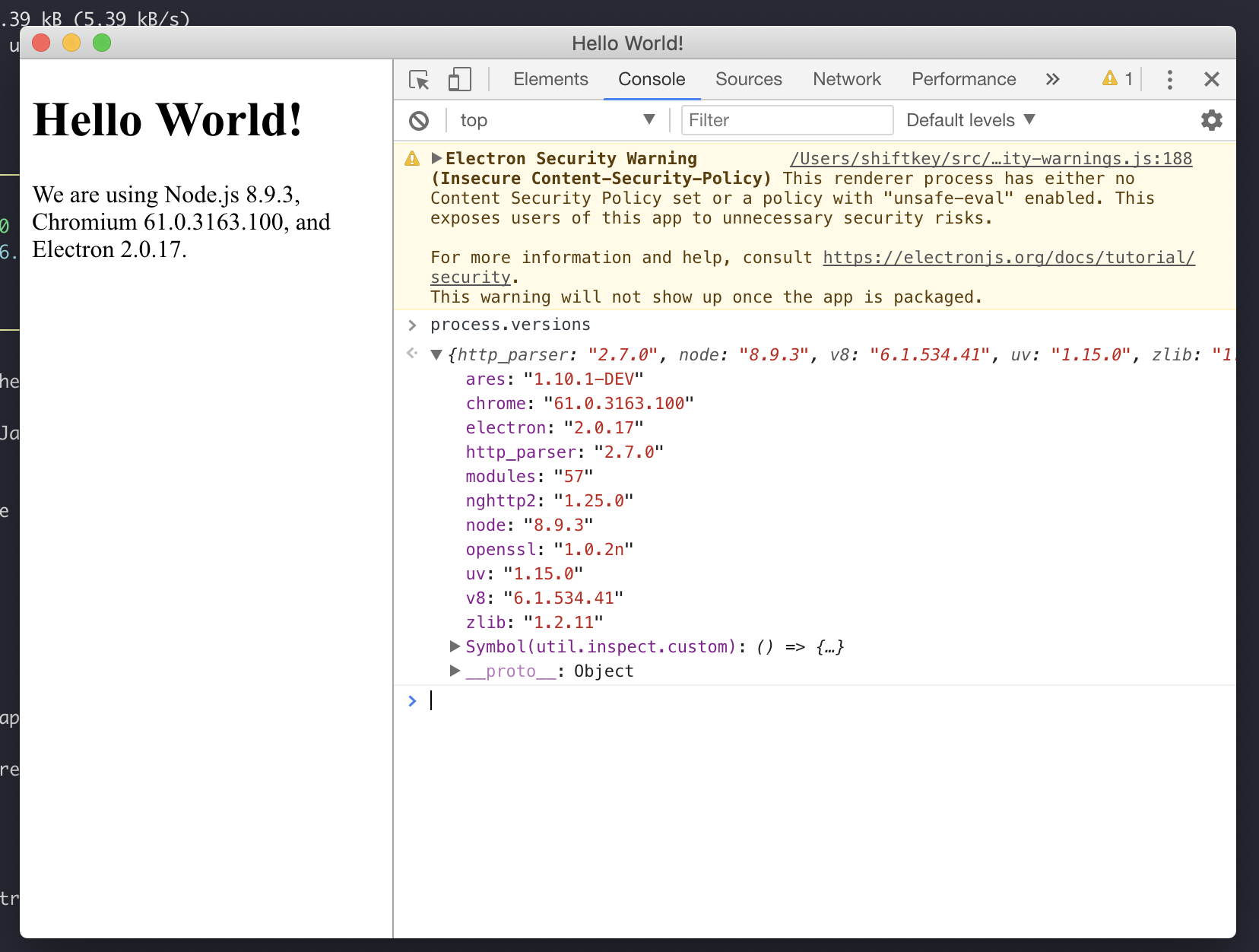The height and width of the screenshot is (952, 1259).
Task: Open the Default levels dropdown
Action: click(969, 120)
